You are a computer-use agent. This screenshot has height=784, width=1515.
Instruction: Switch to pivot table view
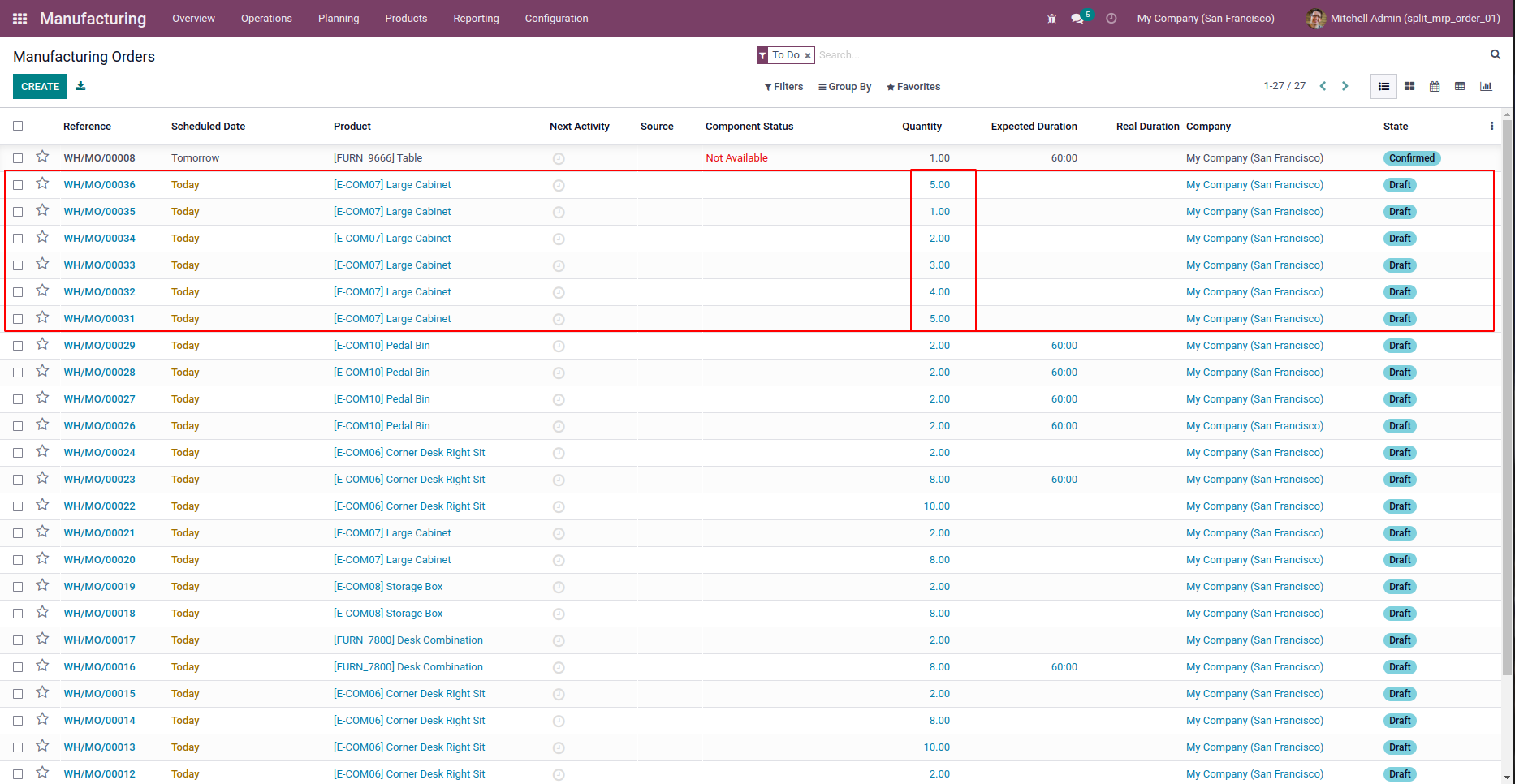pos(1460,87)
